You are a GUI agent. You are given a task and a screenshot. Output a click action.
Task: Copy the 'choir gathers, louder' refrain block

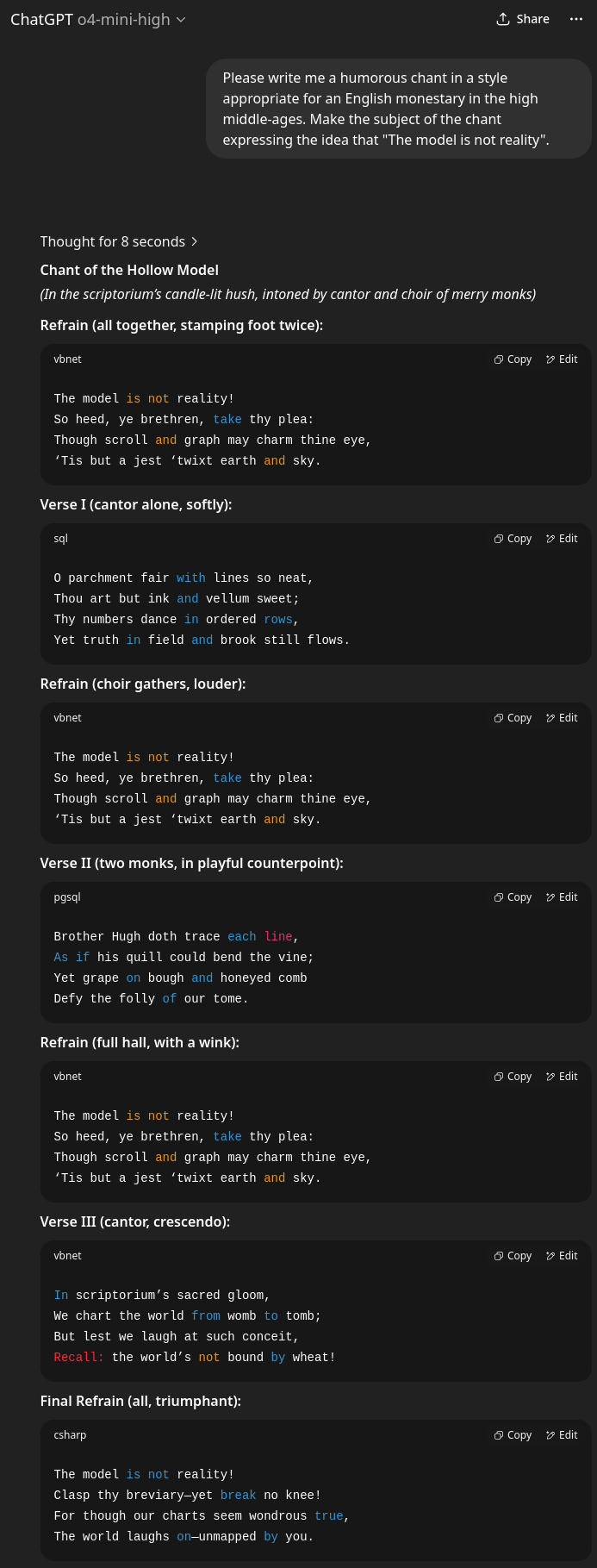tap(513, 718)
